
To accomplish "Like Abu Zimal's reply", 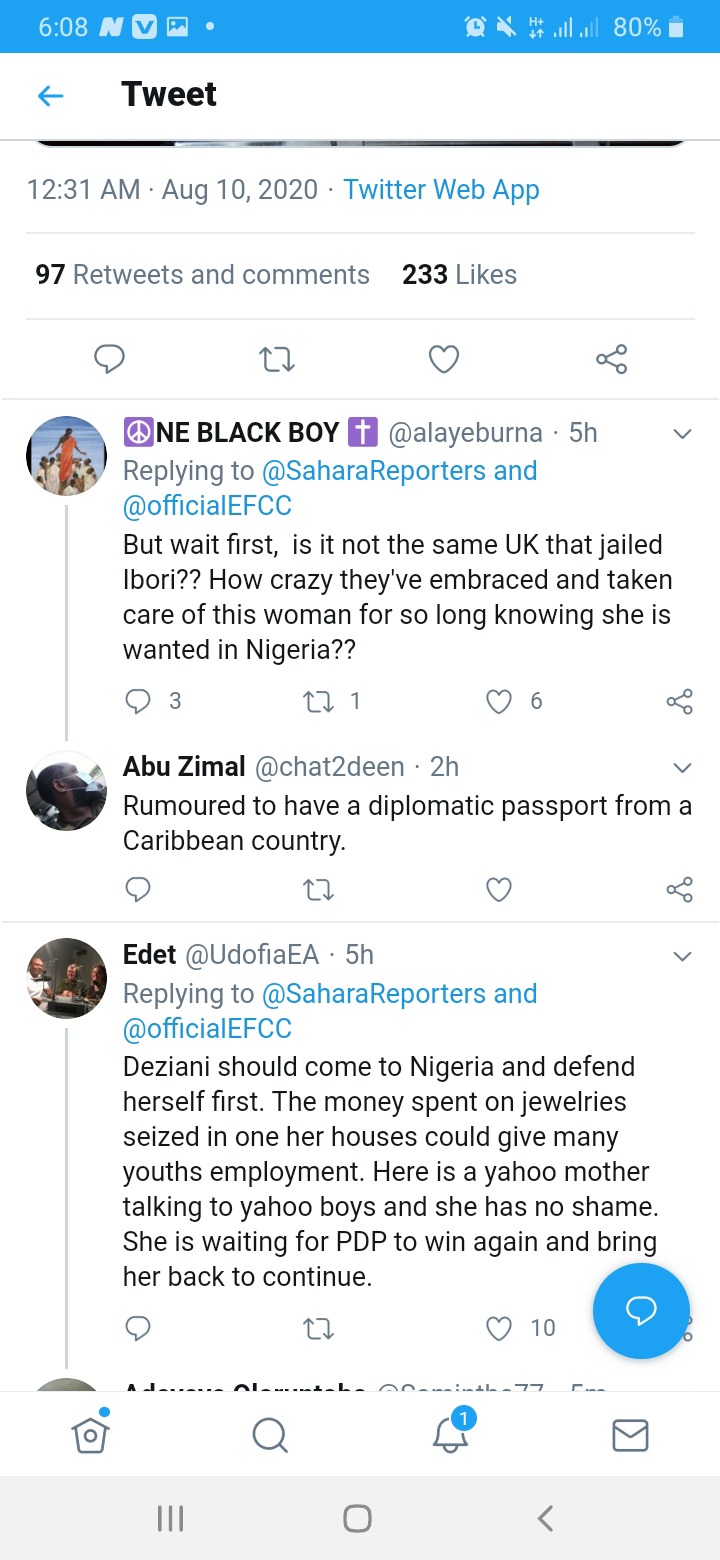I will click(x=498, y=889).
